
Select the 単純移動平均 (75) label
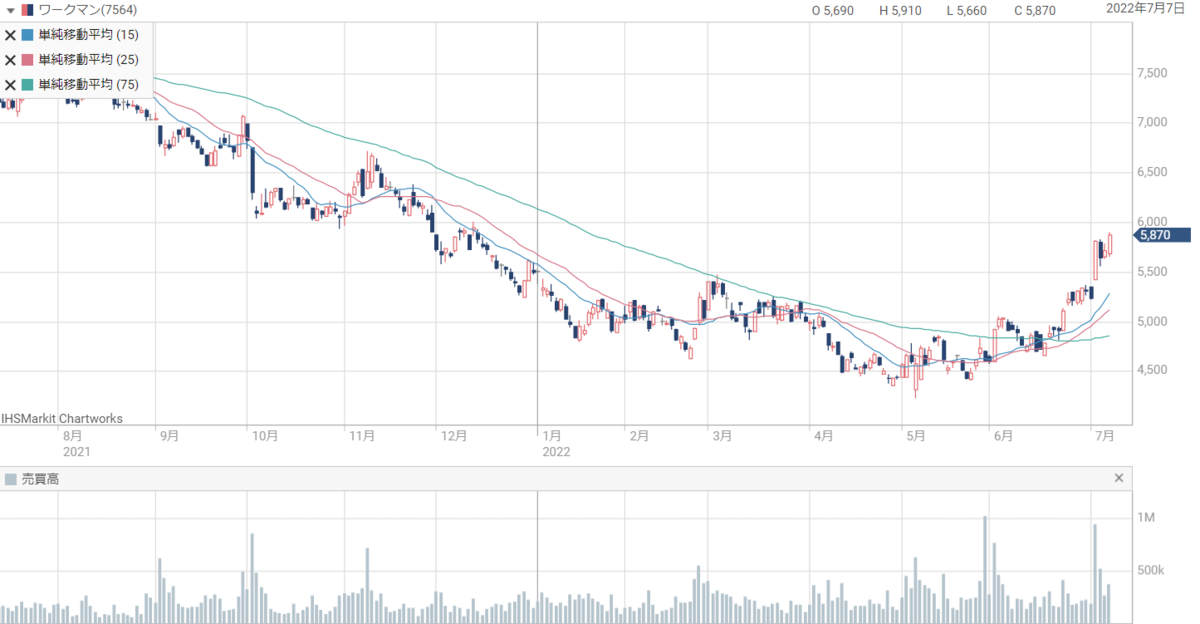(x=89, y=85)
